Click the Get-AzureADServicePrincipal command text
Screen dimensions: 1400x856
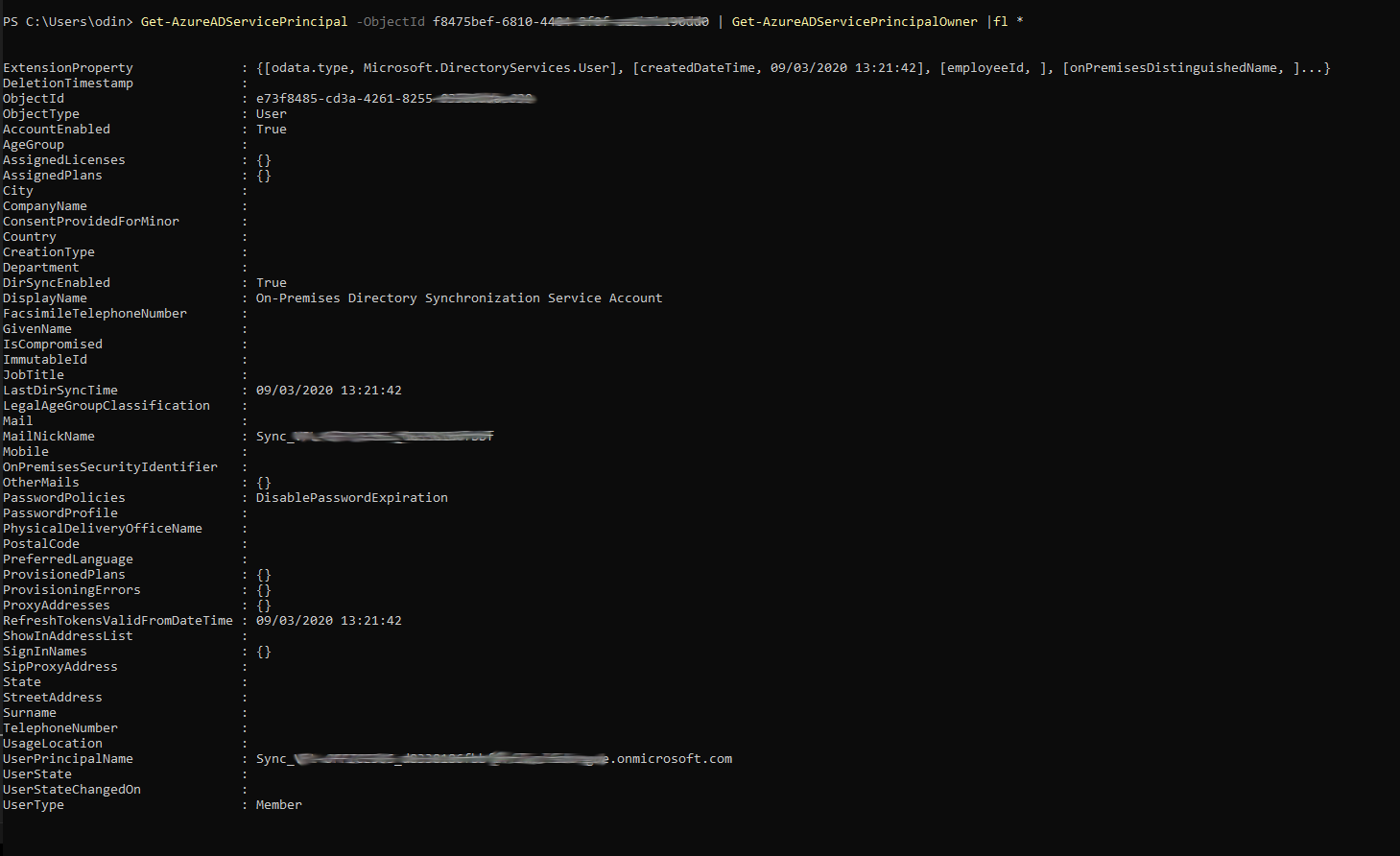pyautogui.click(x=244, y=21)
